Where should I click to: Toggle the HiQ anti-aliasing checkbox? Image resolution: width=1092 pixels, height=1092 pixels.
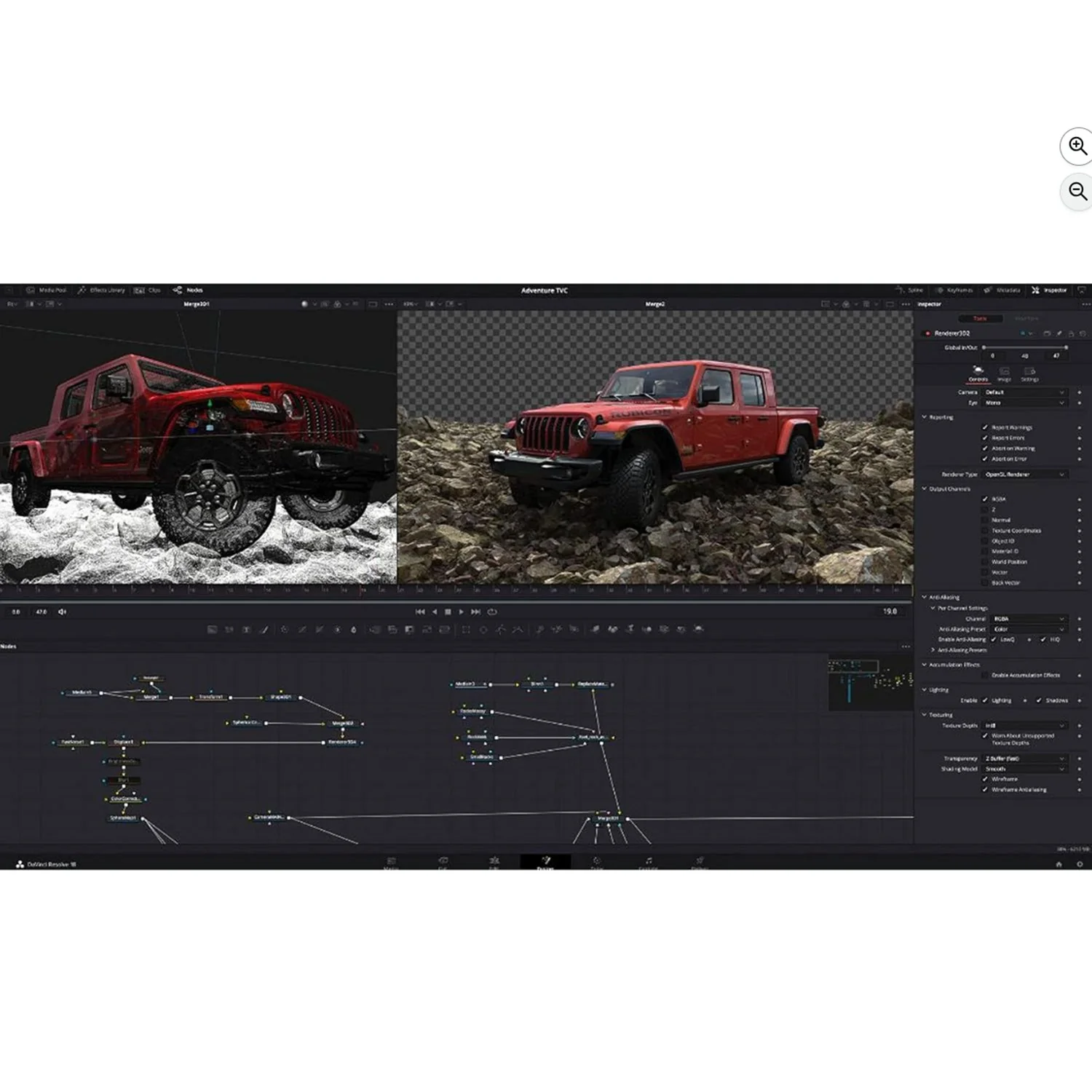tap(1042, 639)
